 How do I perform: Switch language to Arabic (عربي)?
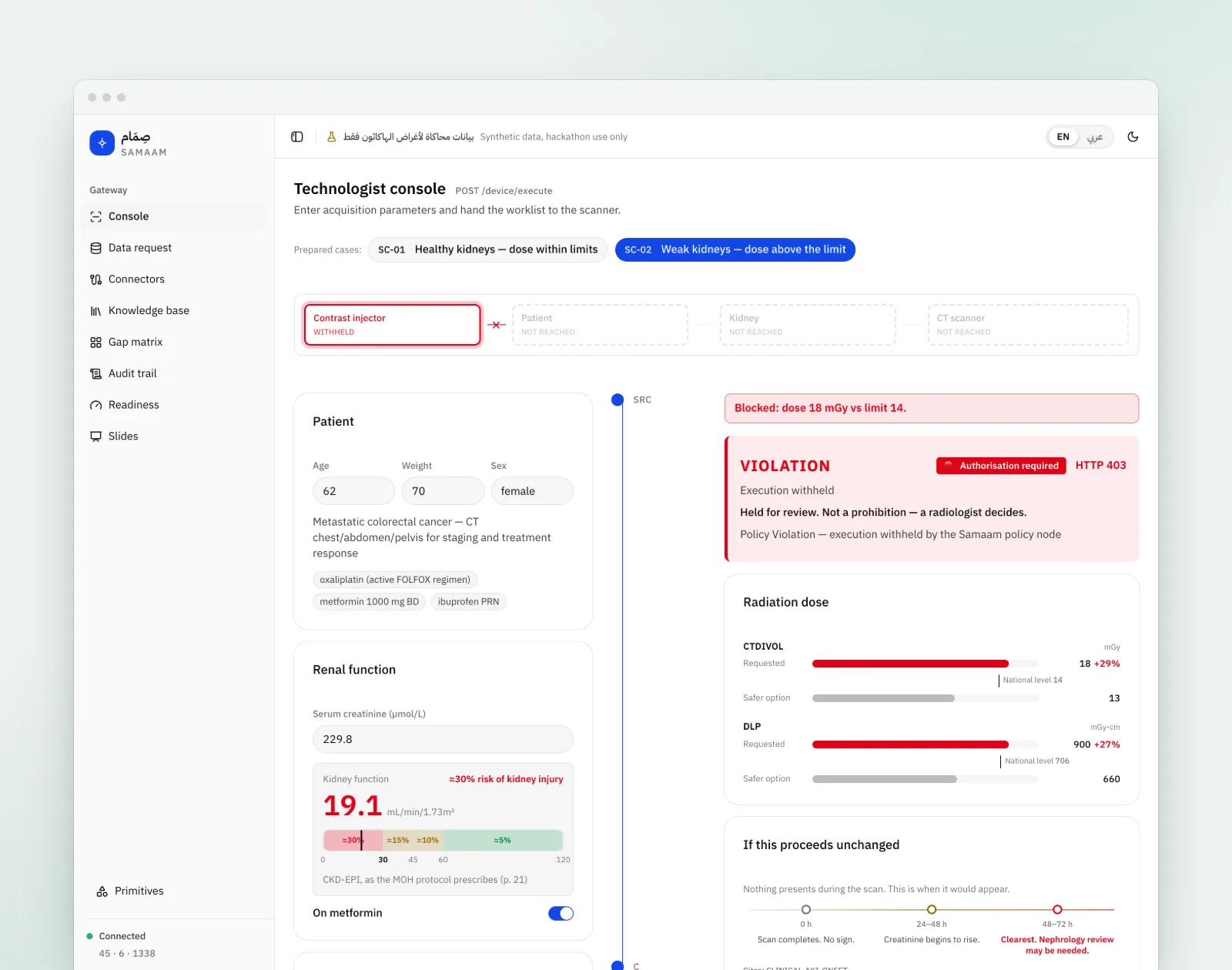[1095, 137]
